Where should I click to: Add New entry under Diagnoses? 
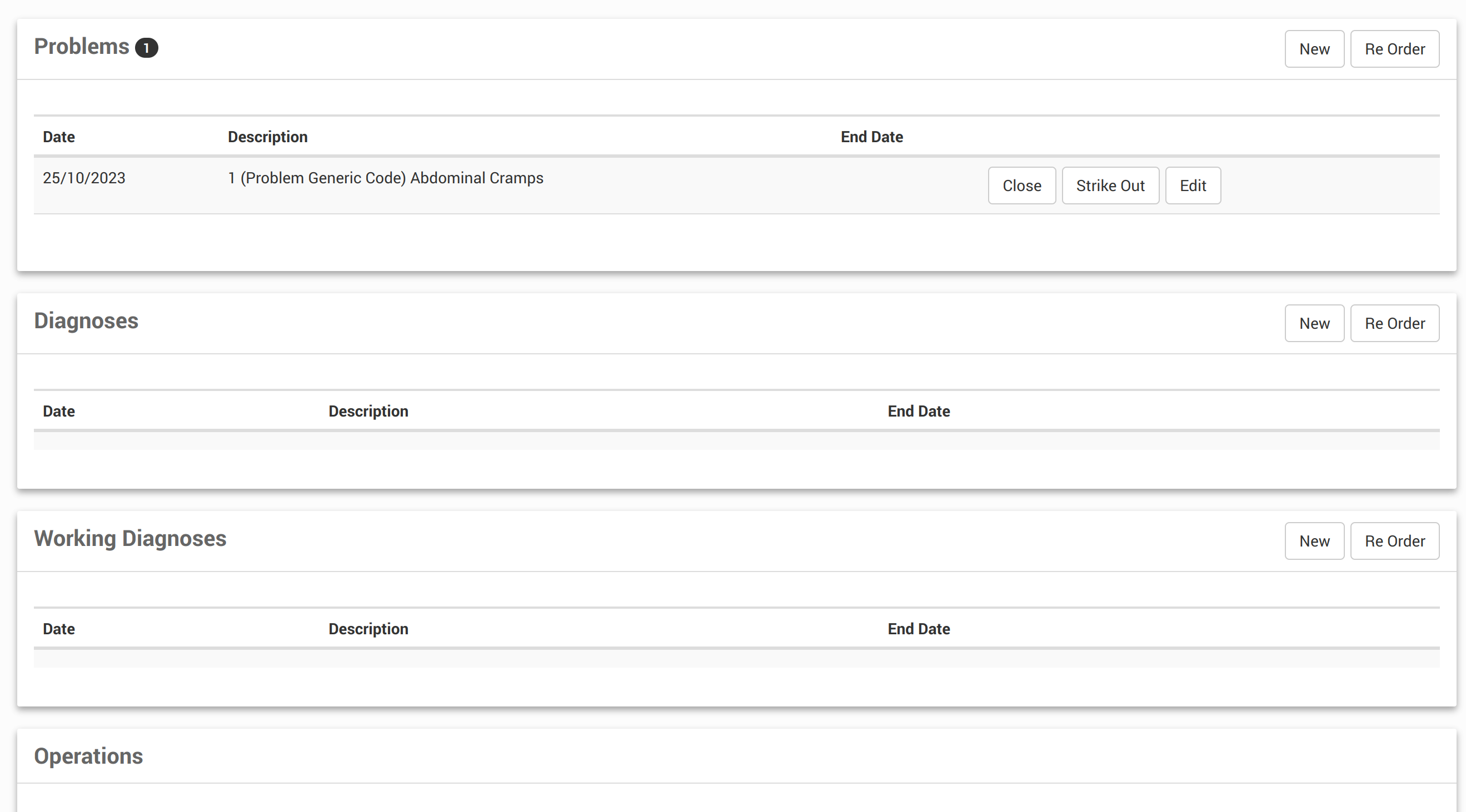click(1314, 323)
